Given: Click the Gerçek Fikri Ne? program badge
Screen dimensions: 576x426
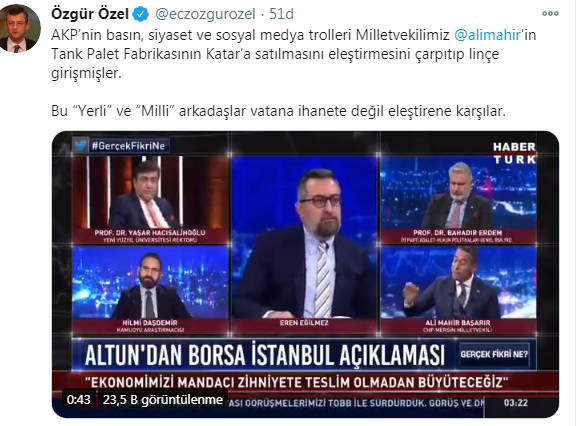Looking at the screenshot, I should click(x=494, y=355).
